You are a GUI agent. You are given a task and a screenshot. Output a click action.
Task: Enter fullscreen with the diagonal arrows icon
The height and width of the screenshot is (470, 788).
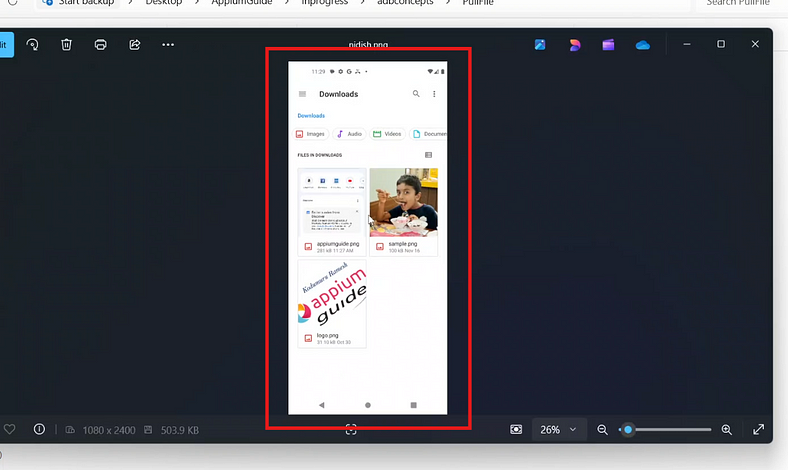(x=758, y=430)
